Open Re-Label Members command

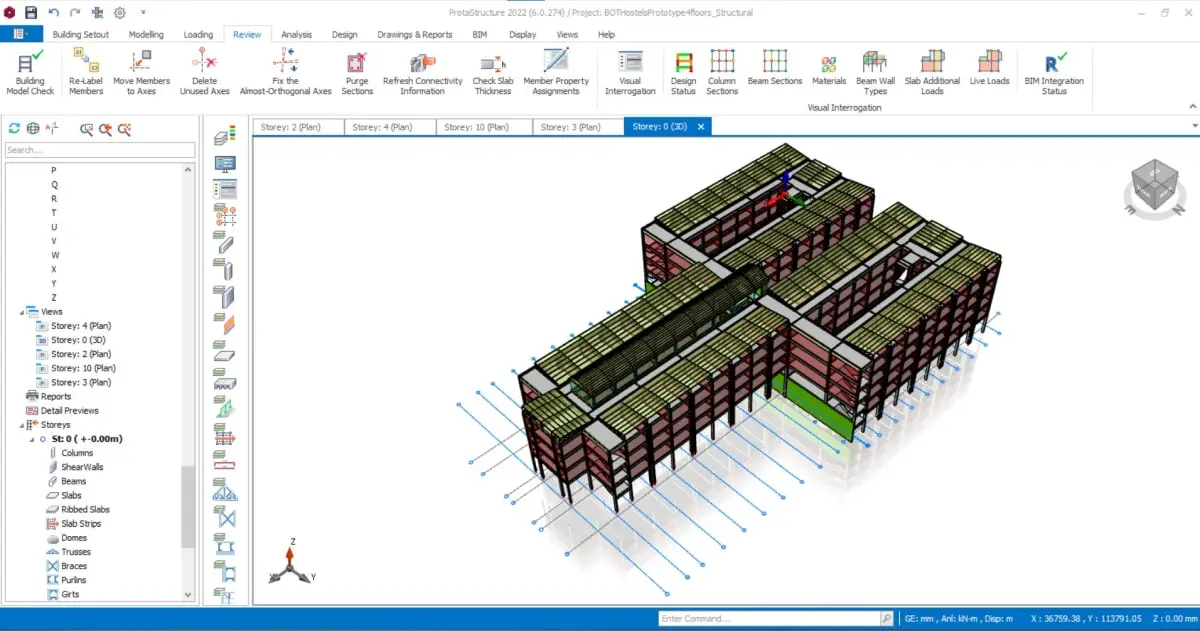tap(86, 73)
